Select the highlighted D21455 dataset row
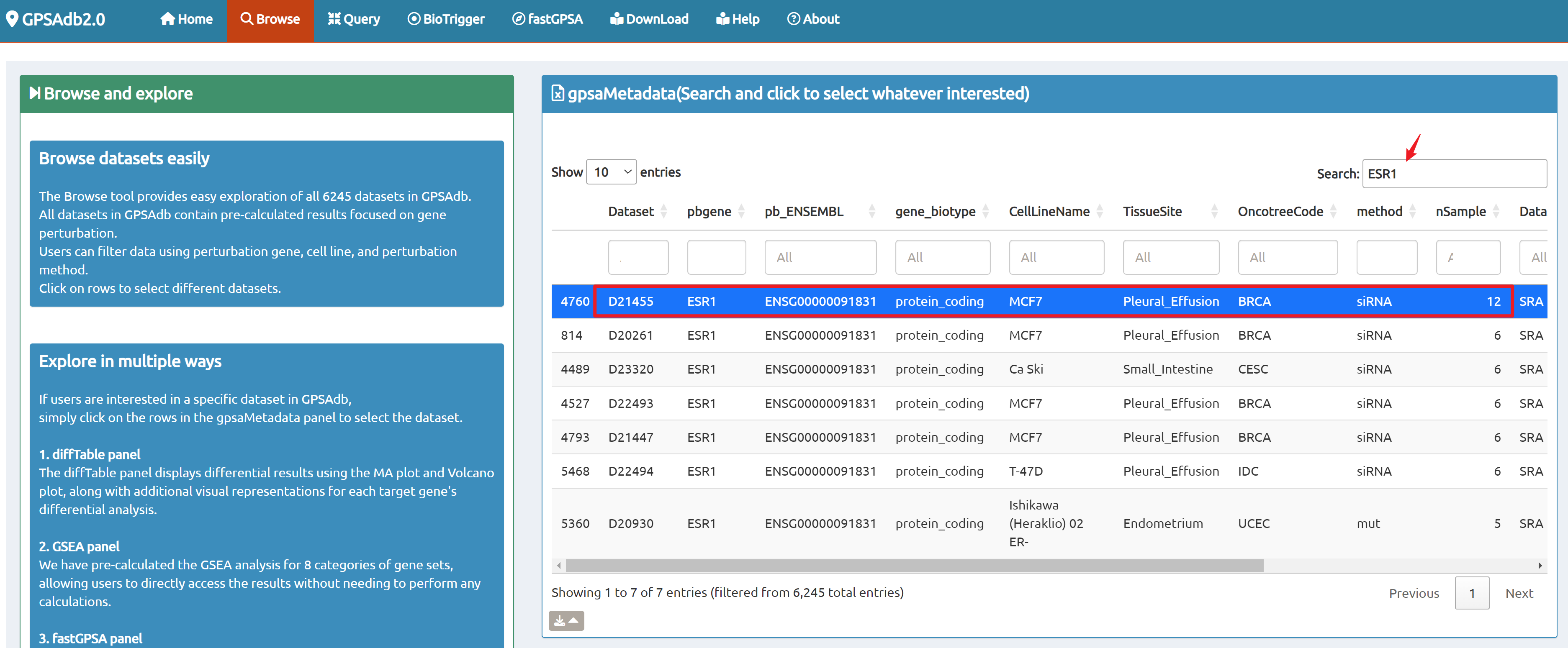 [x=1049, y=301]
